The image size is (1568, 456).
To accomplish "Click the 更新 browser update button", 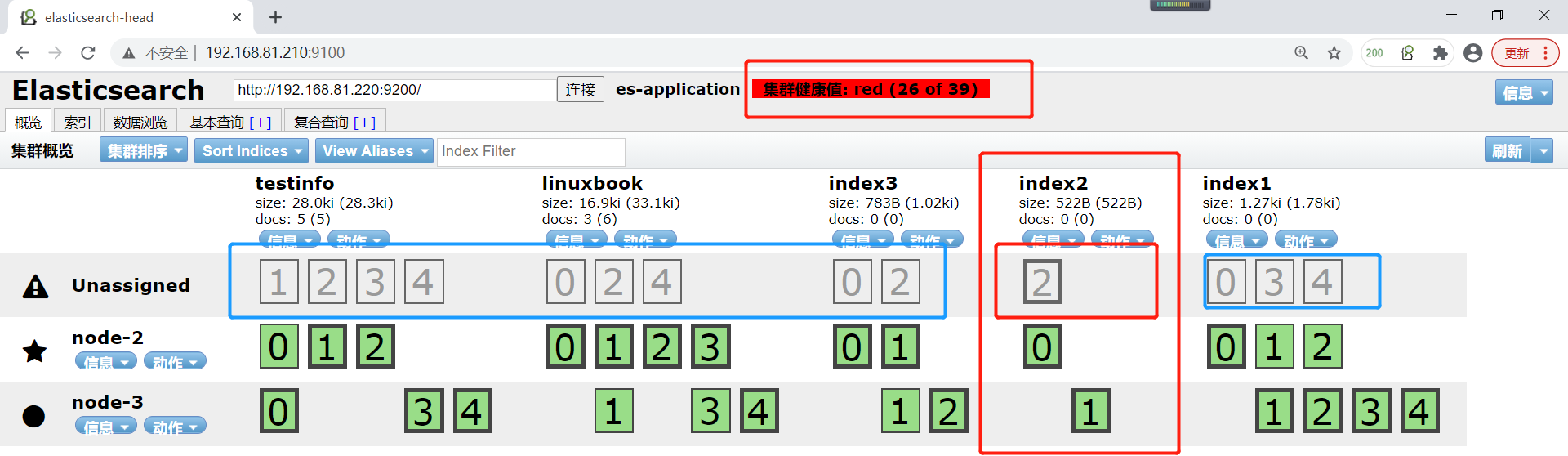I will (1526, 53).
